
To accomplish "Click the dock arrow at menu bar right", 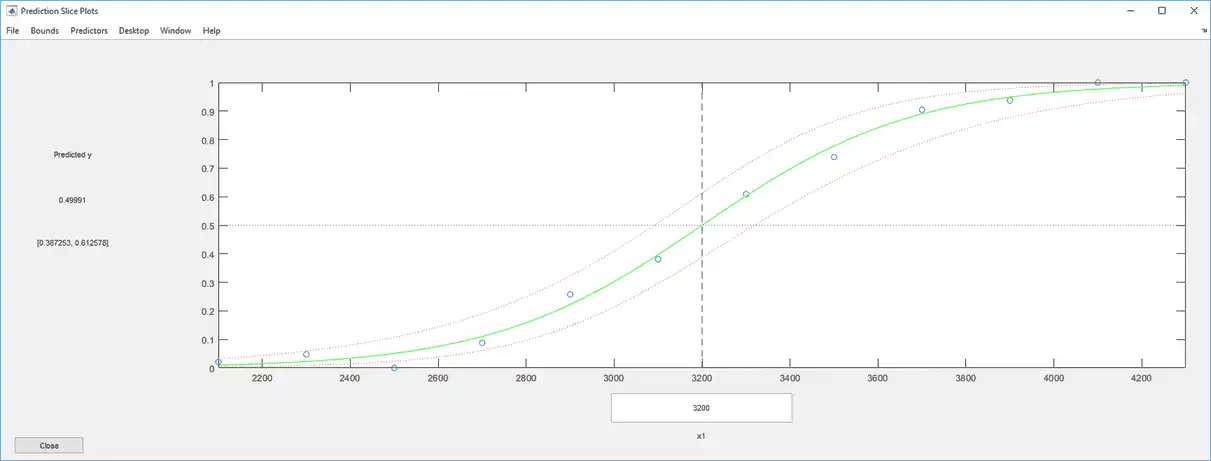I will (x=1204, y=31).
